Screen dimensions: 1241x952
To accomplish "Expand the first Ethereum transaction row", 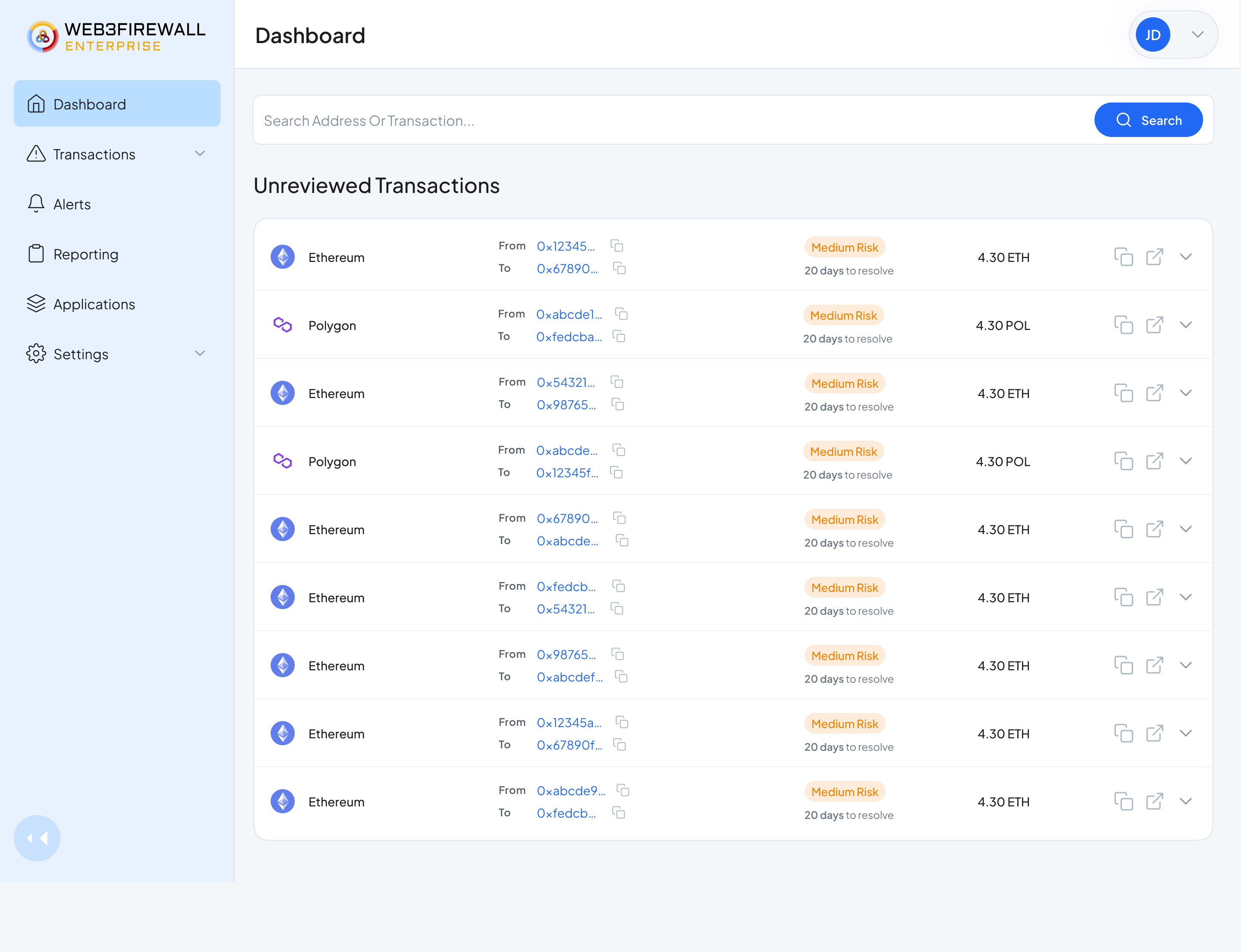I will (x=1185, y=257).
